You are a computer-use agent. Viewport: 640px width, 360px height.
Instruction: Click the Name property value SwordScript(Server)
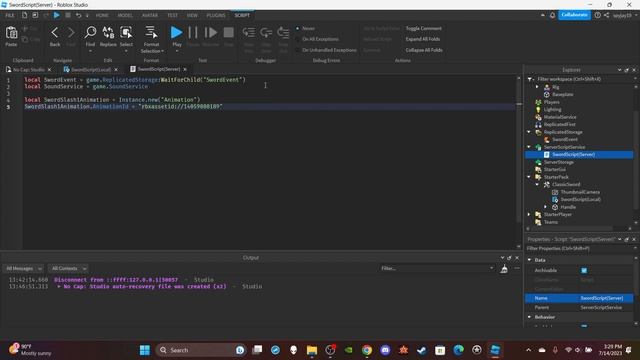(606, 298)
